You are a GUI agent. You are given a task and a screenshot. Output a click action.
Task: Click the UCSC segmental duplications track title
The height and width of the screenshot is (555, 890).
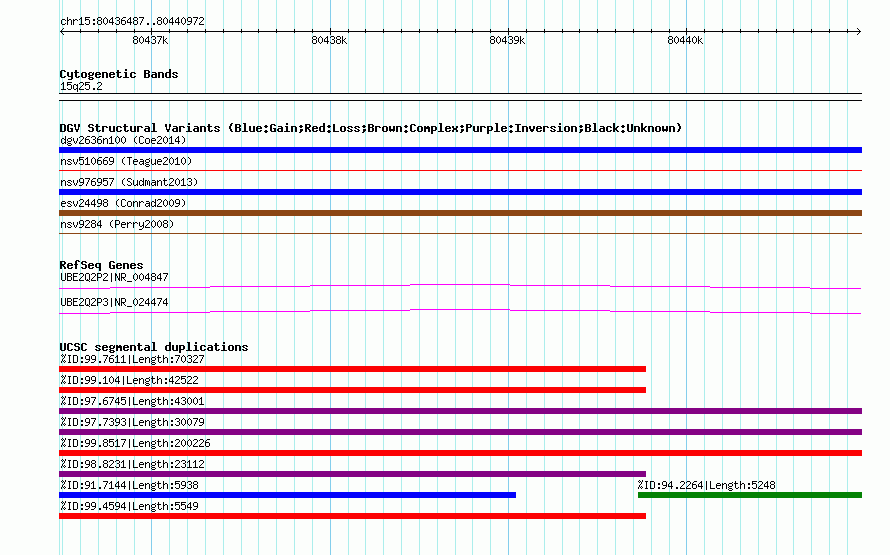coord(154,347)
